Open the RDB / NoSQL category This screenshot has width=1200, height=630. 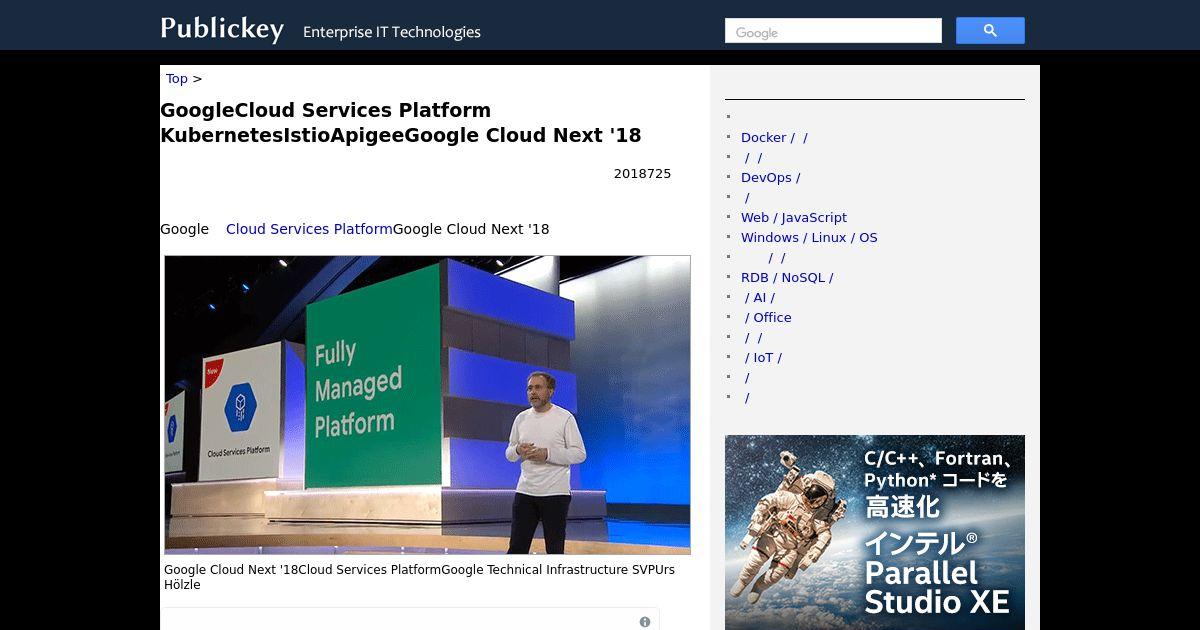pos(787,278)
